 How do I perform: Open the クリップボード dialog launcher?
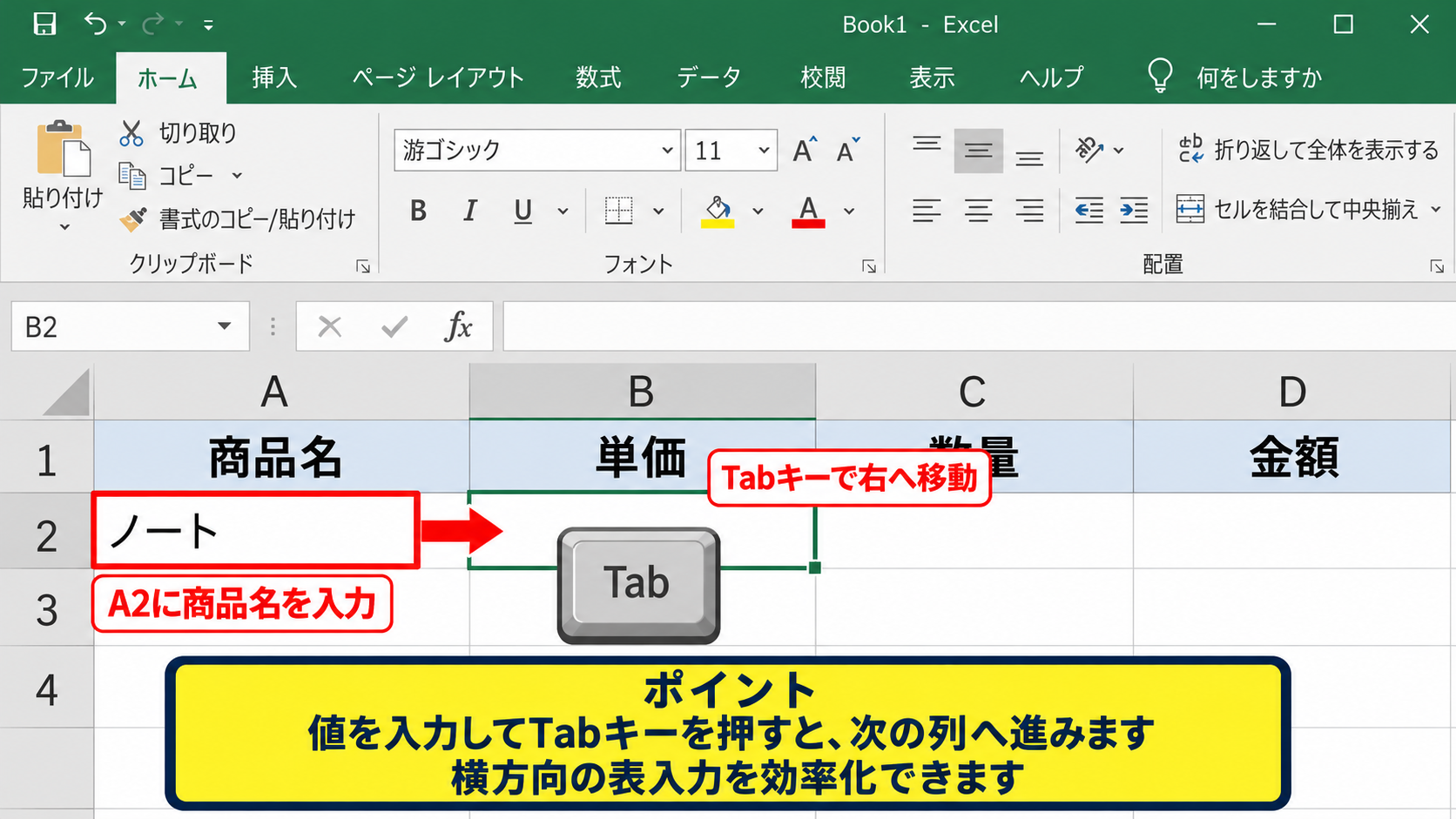[x=363, y=266]
